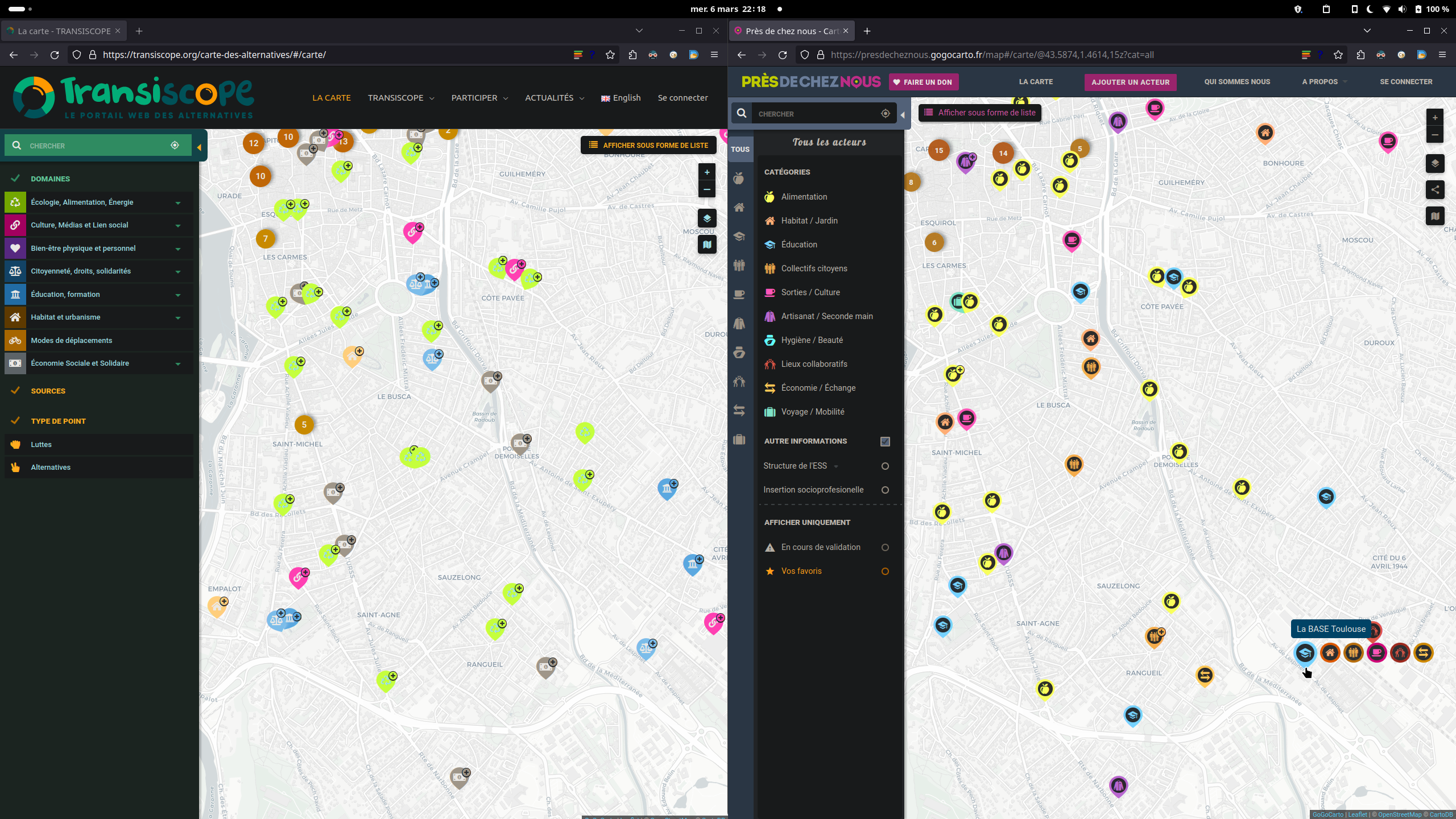Click the bicycle Modes de déplacements icon
The height and width of the screenshot is (819, 1456).
point(15,341)
